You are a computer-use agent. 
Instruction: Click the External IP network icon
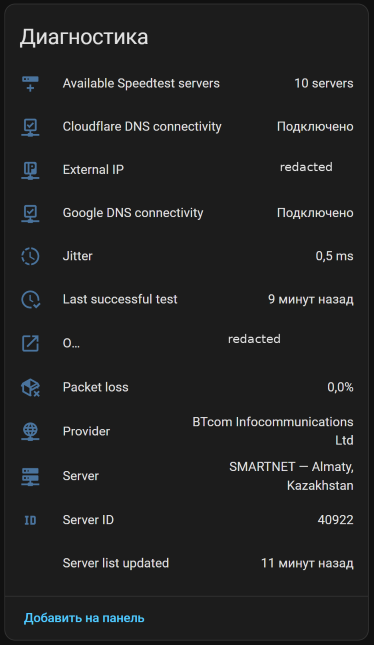point(30,170)
